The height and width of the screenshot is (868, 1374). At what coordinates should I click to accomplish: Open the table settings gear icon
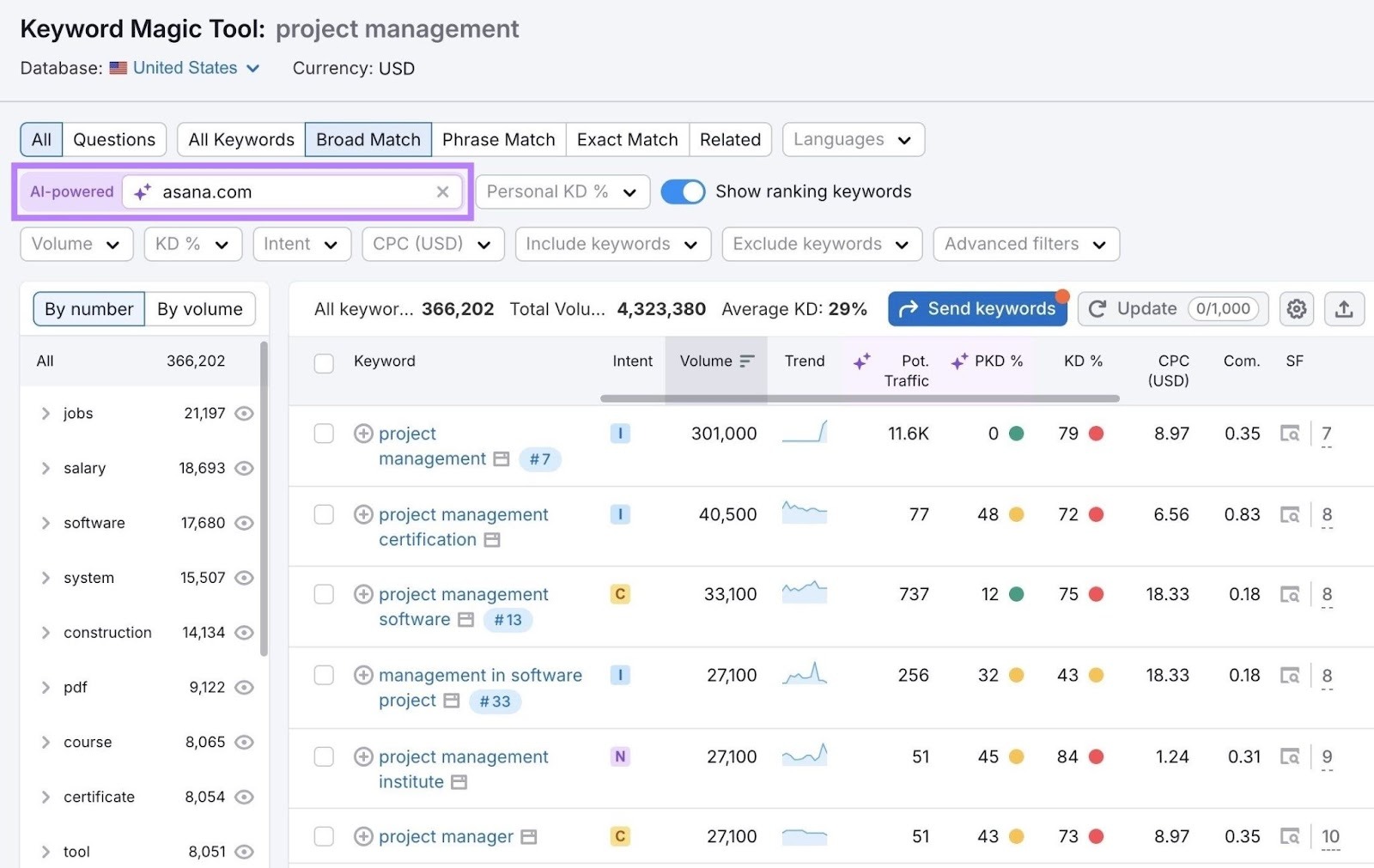click(1297, 308)
